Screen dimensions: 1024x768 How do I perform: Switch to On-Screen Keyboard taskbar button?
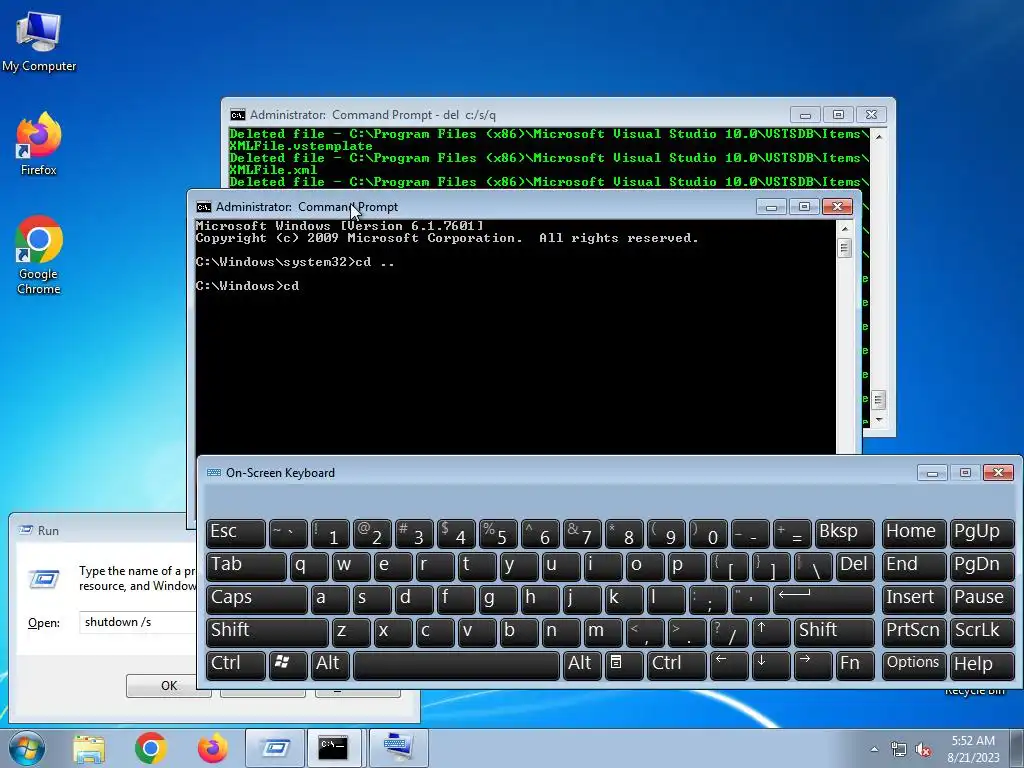point(398,748)
